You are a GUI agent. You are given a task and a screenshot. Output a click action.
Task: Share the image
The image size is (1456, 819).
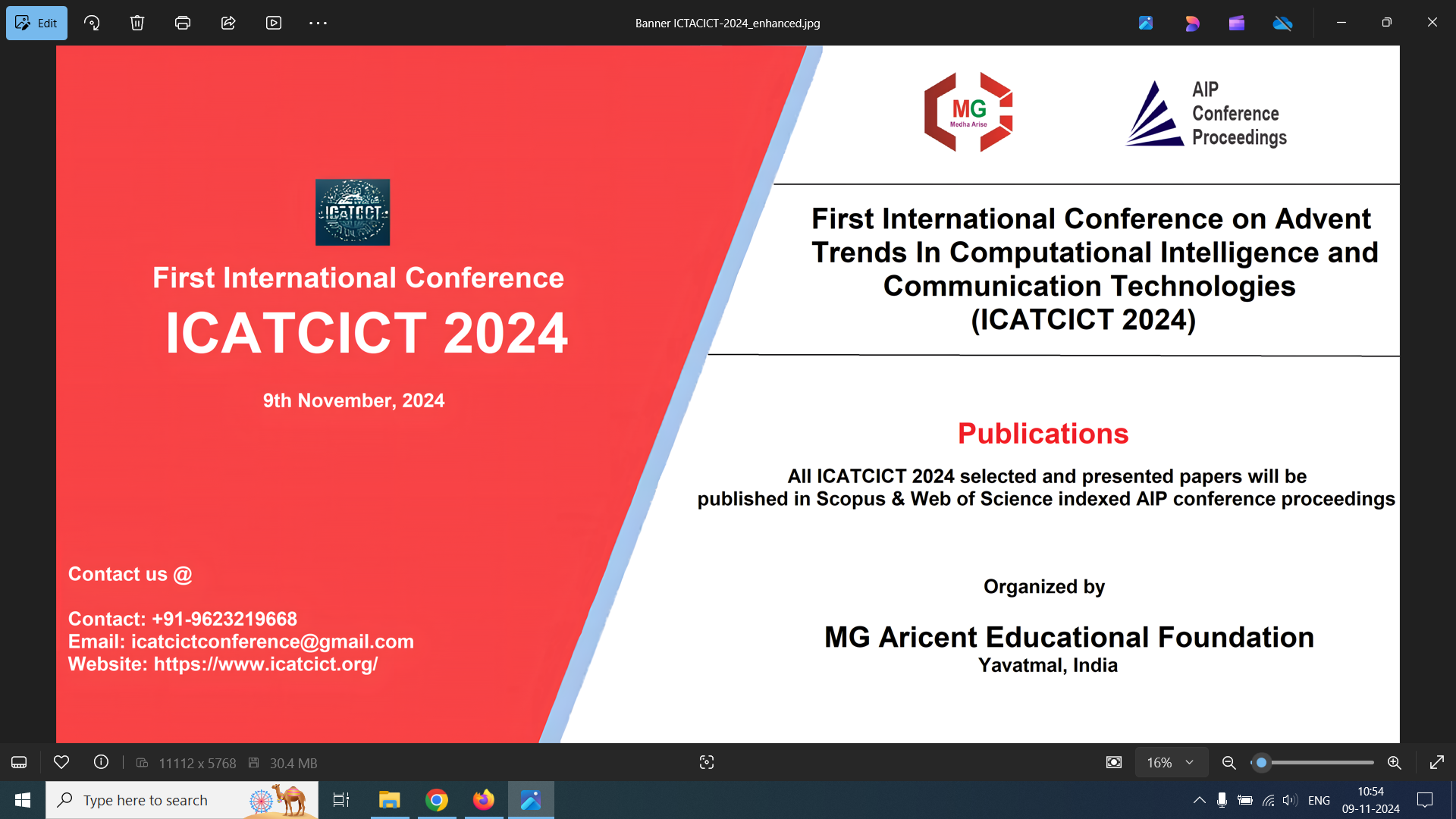[x=228, y=23]
